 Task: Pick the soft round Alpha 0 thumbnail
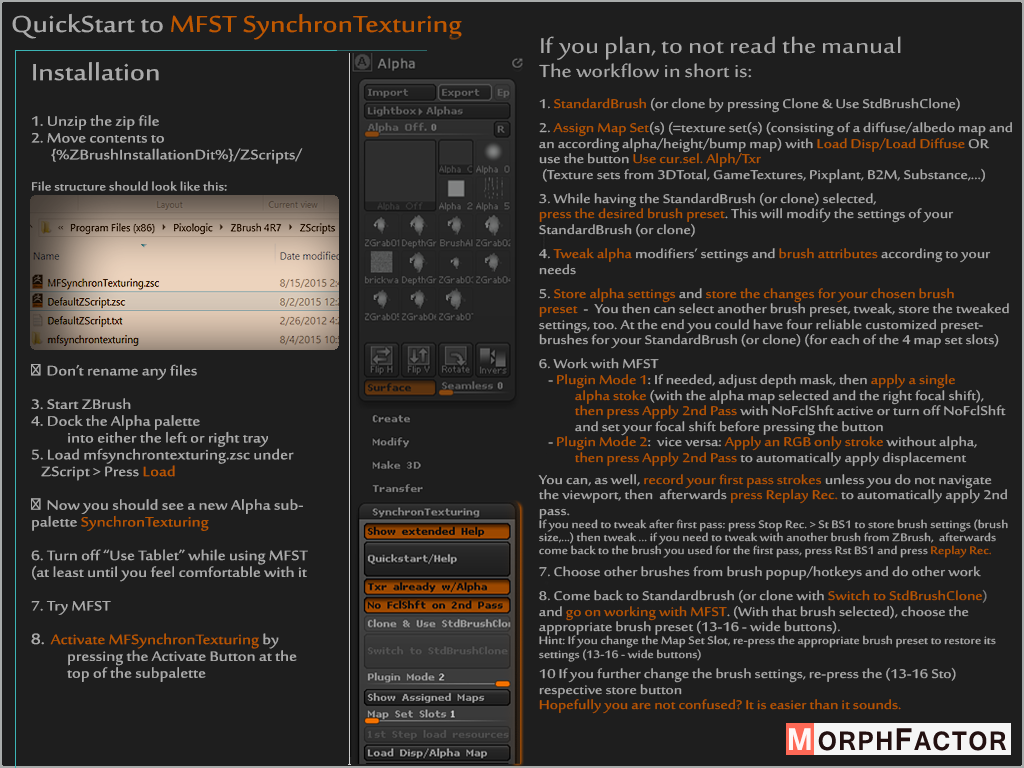pos(493,157)
